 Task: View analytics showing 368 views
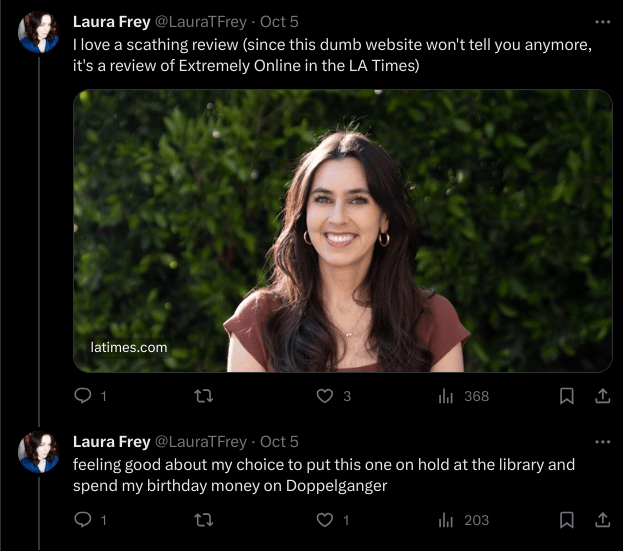click(463, 396)
